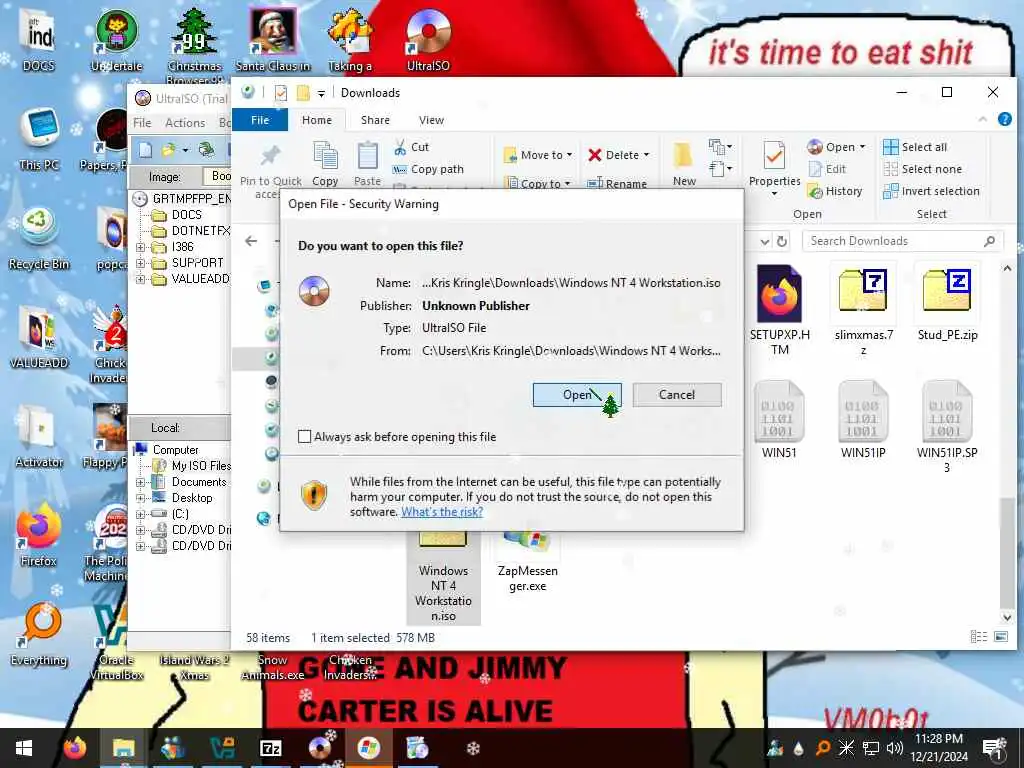The image size is (1024, 768).
Task: Expand the I386 folder in UltraISO
Action: pos(140,247)
